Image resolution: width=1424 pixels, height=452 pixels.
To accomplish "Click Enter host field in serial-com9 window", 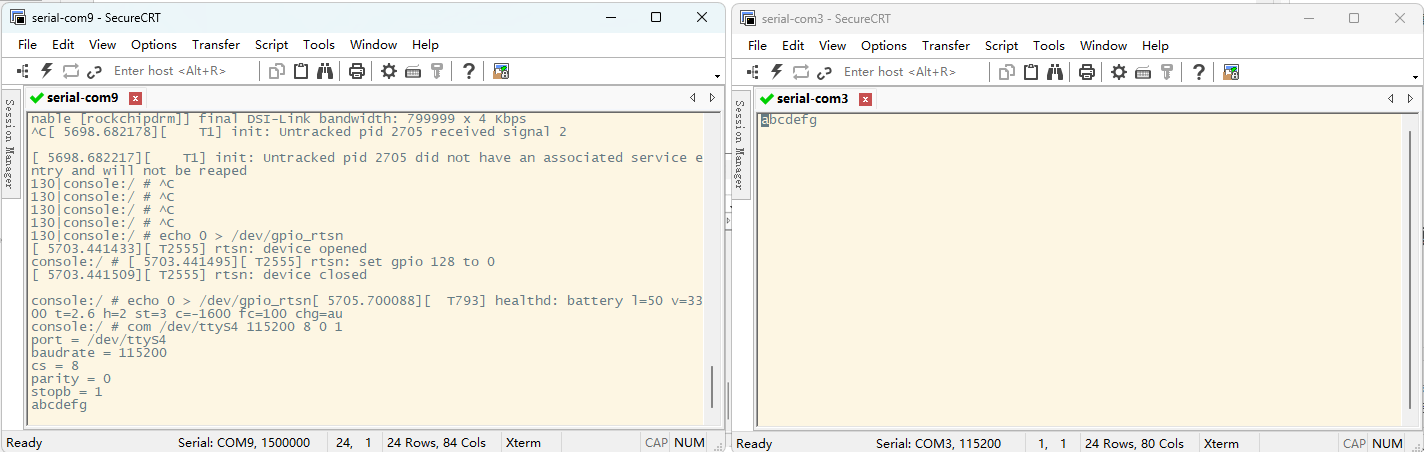I will point(183,71).
